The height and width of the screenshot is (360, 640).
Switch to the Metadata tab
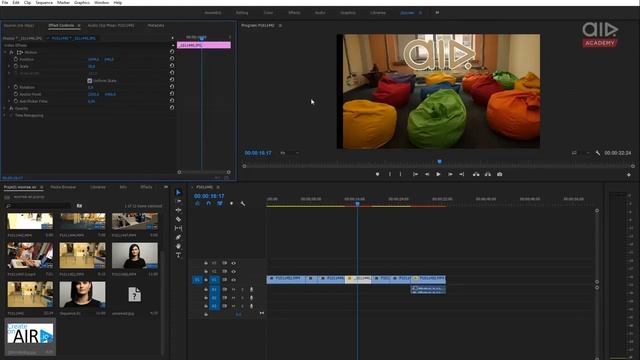tap(156, 25)
